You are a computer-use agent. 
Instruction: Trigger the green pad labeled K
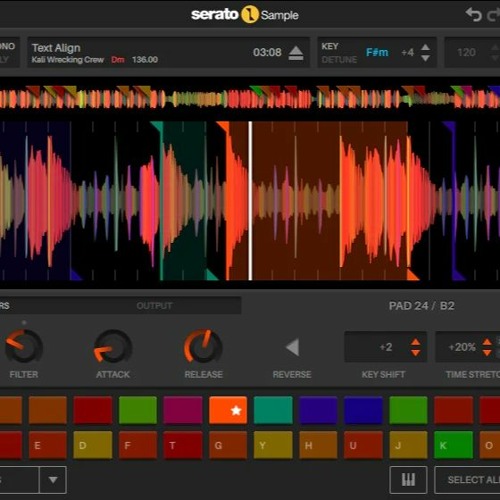click(453, 445)
